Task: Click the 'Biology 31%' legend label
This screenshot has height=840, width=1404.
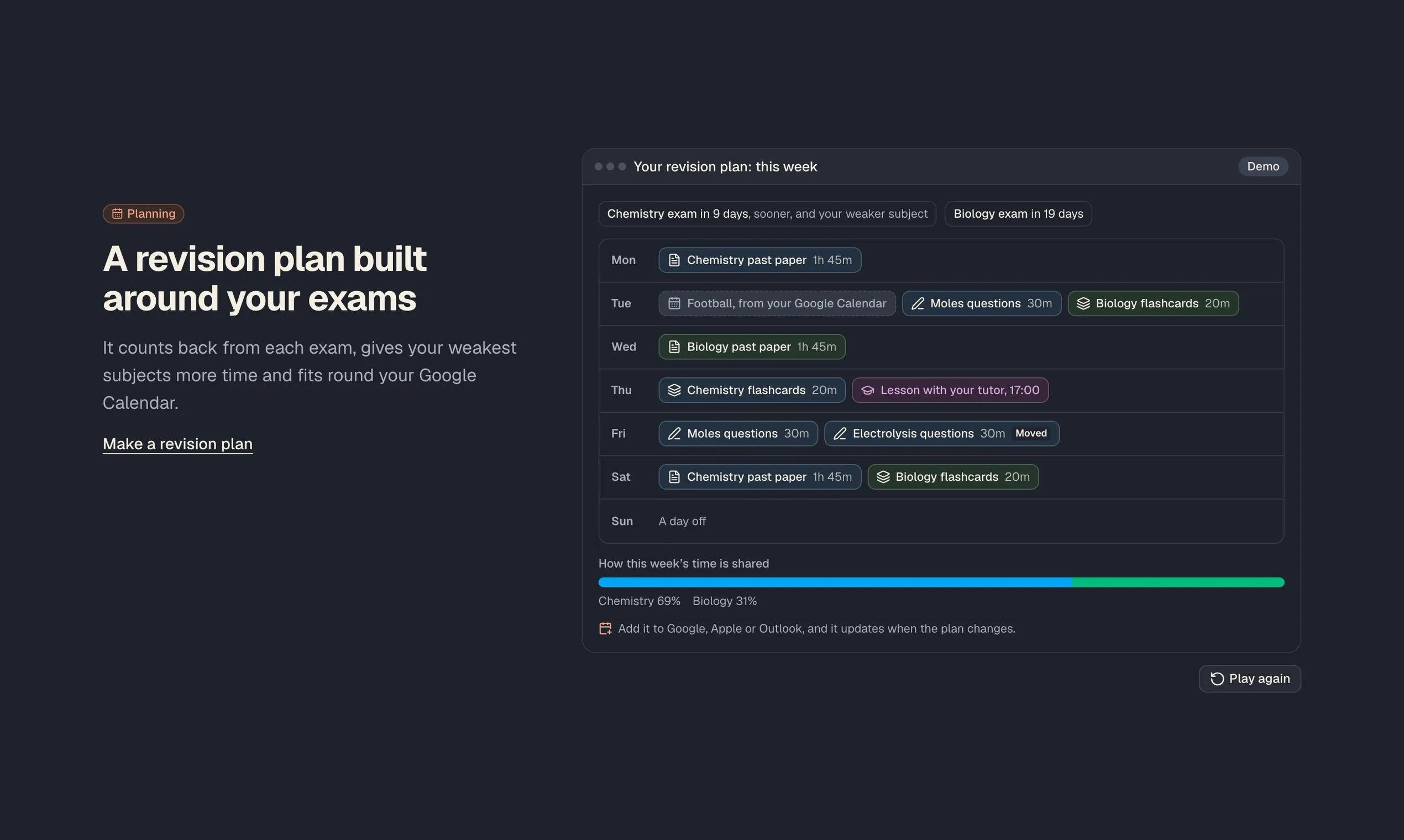Action: 725,601
